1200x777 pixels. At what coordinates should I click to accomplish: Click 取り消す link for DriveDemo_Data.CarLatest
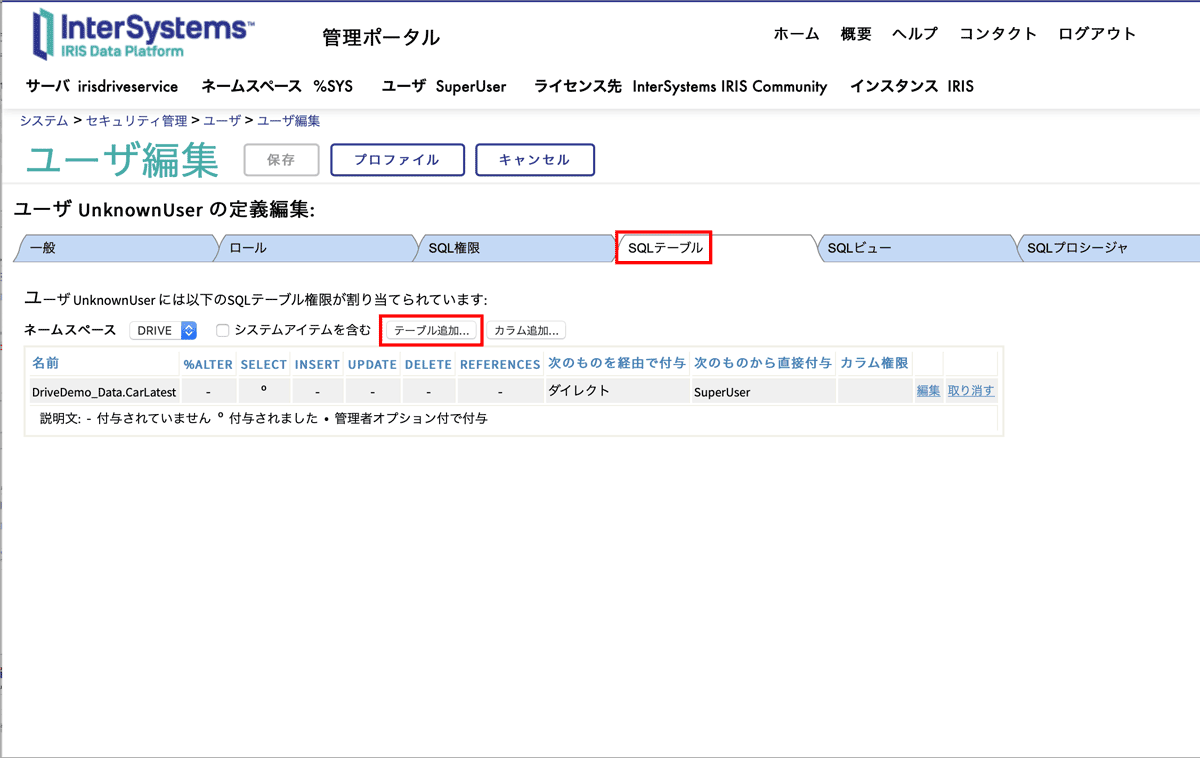click(971, 391)
